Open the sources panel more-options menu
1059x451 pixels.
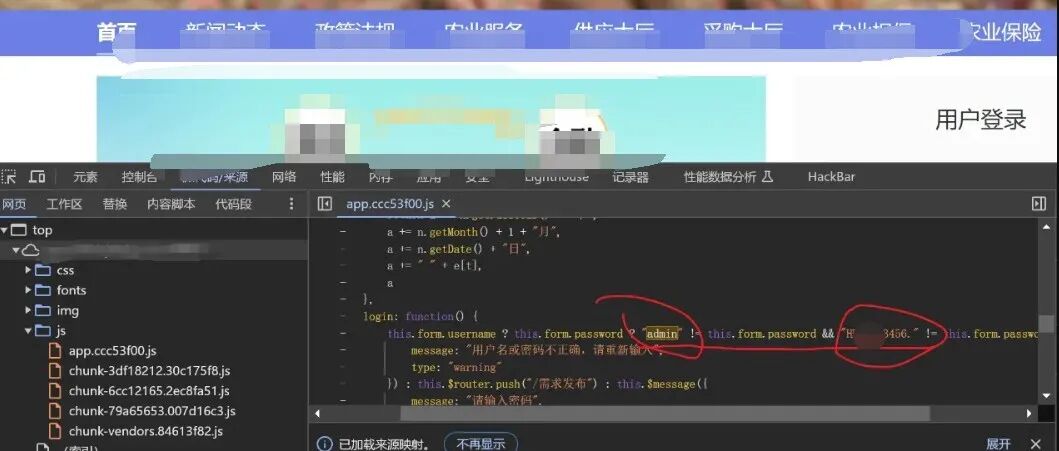point(292,203)
